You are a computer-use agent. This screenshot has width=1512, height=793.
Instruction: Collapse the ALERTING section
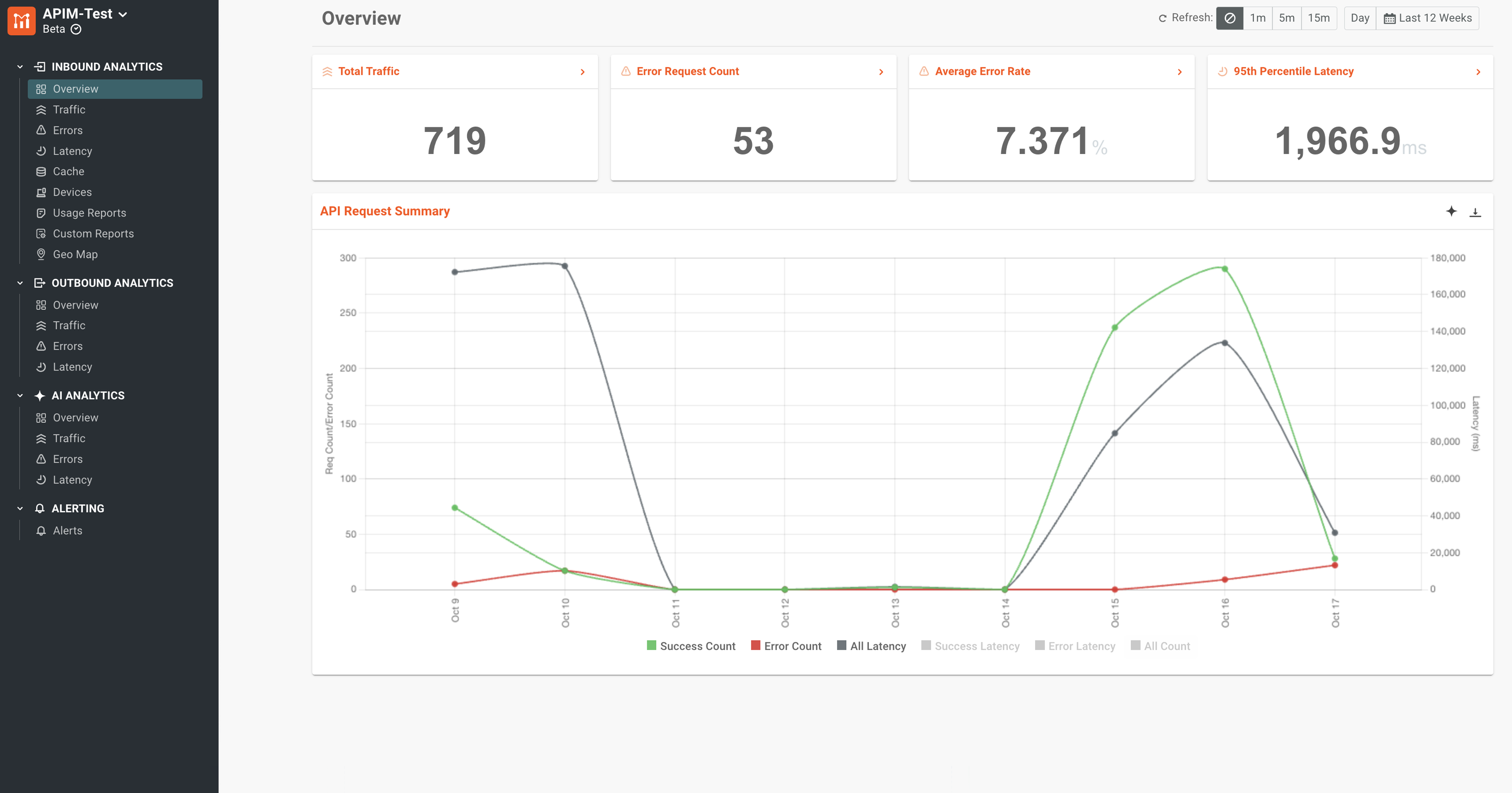(x=20, y=508)
